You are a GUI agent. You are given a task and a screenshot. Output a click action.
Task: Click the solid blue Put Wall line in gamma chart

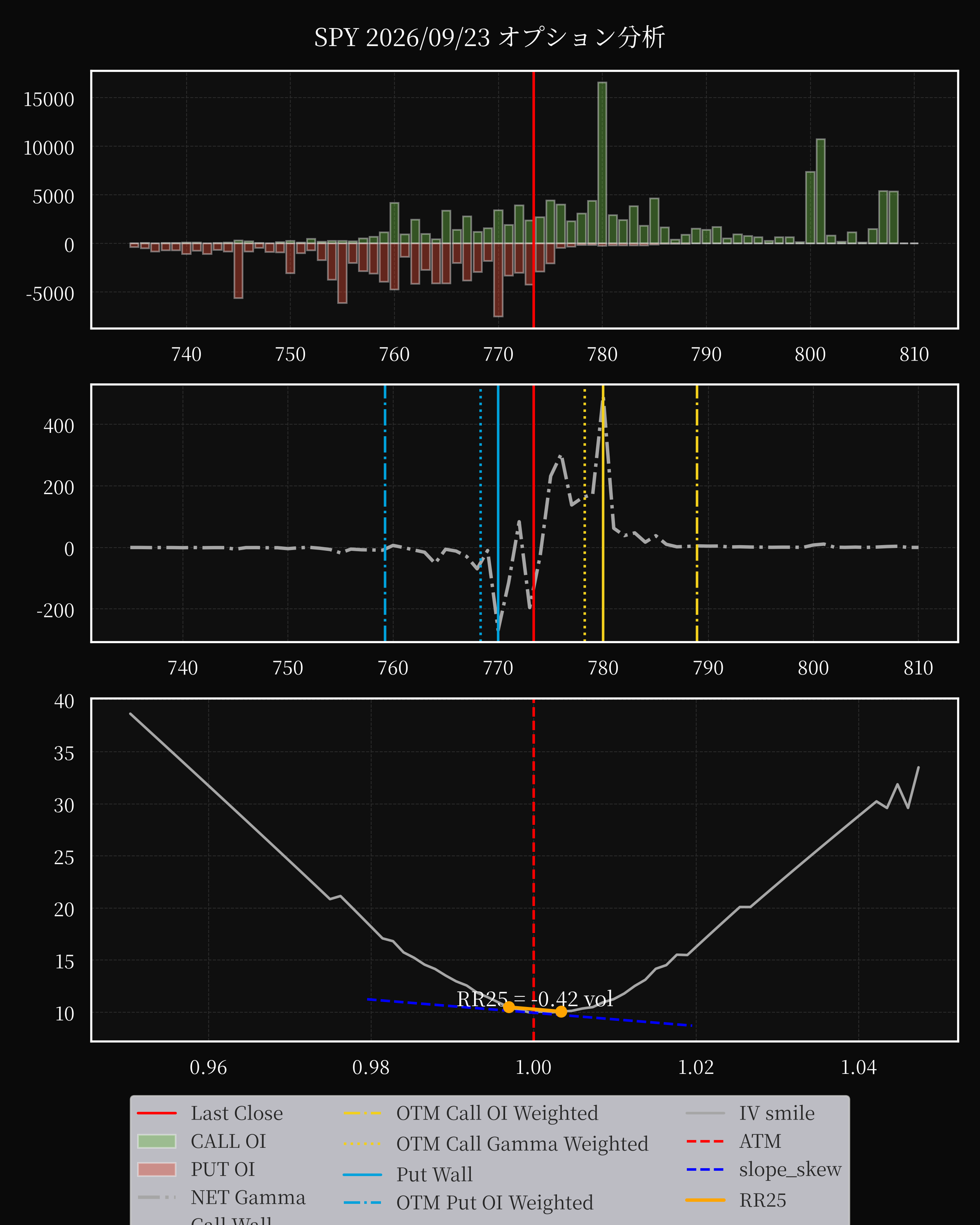pyautogui.click(x=498, y=513)
